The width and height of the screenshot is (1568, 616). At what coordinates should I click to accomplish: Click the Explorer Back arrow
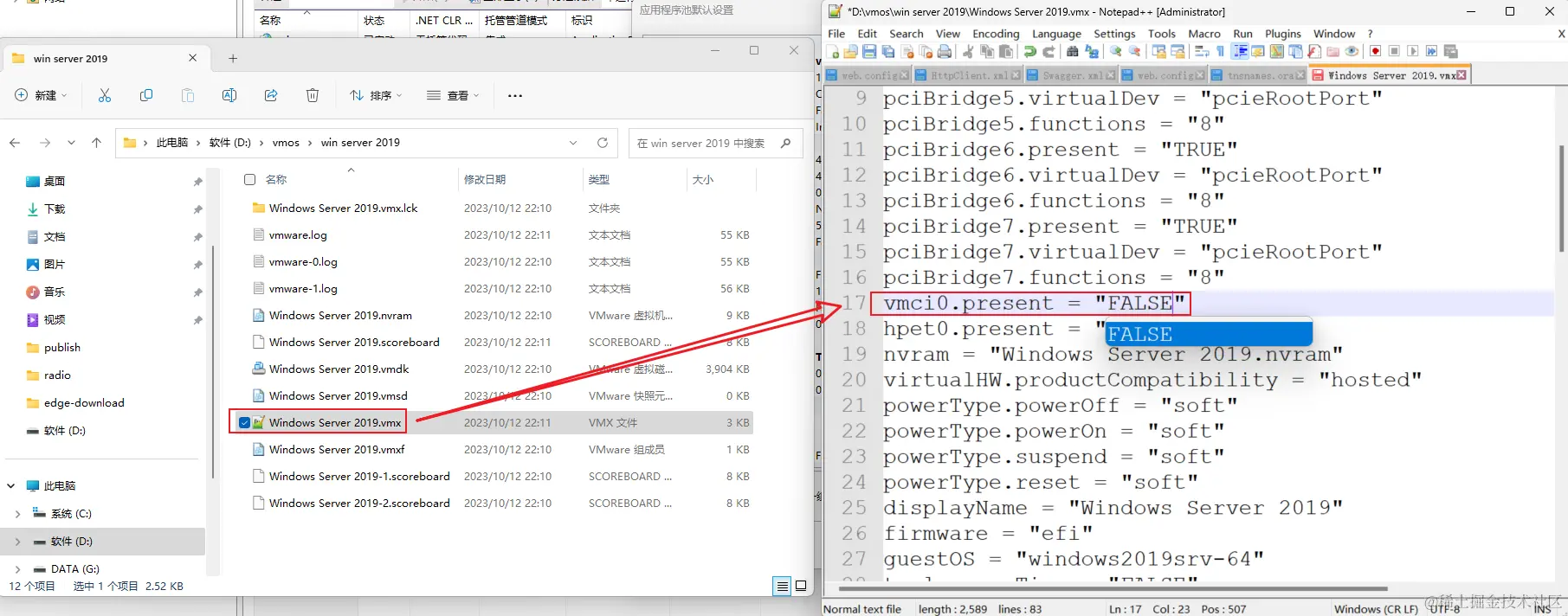click(15, 143)
